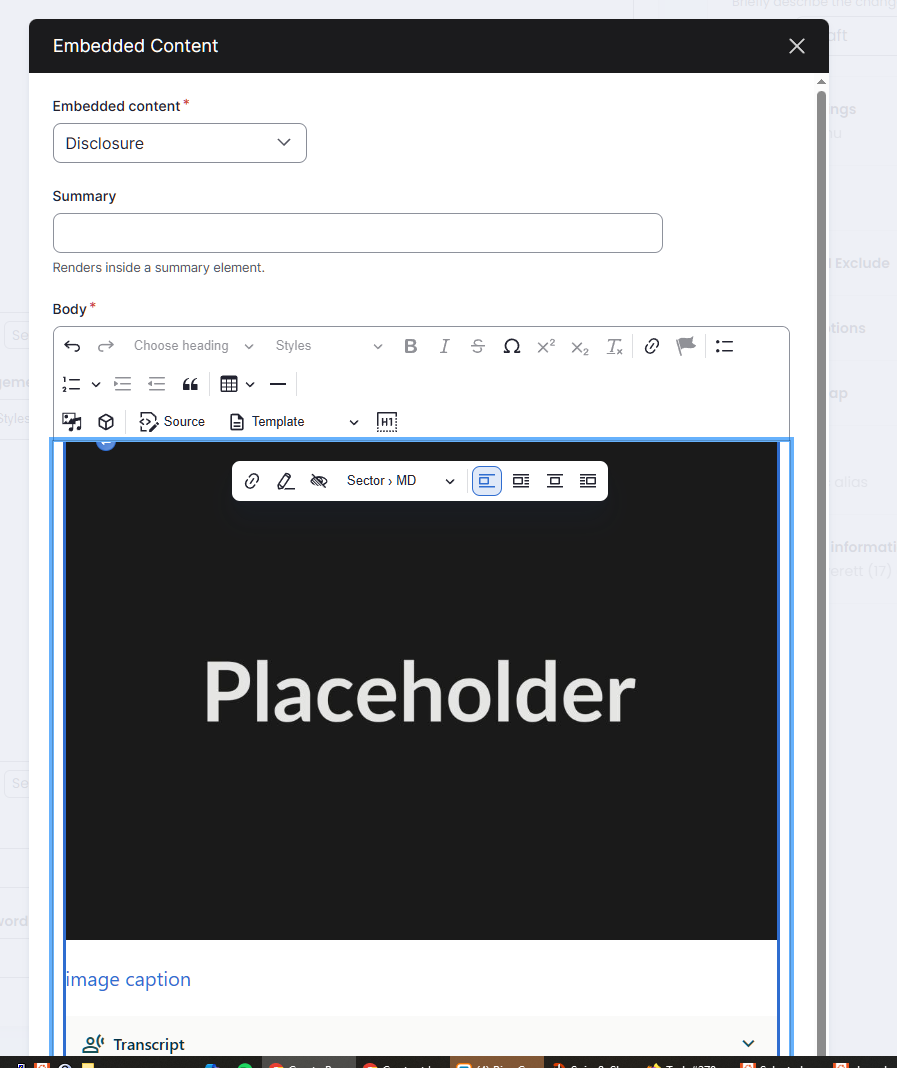The width and height of the screenshot is (897, 1068).
Task: Open the Sector › MD image style dropdown
Action: (x=400, y=480)
